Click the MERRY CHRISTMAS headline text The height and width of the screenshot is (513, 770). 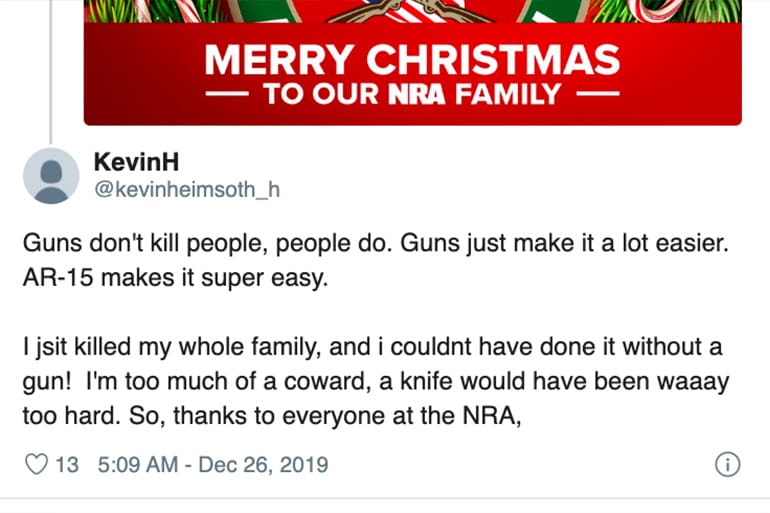(x=412, y=58)
